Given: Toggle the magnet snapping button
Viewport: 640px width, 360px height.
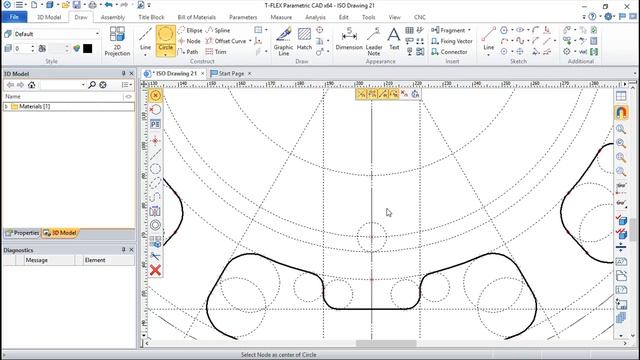Looking at the screenshot, I should (x=621, y=112).
